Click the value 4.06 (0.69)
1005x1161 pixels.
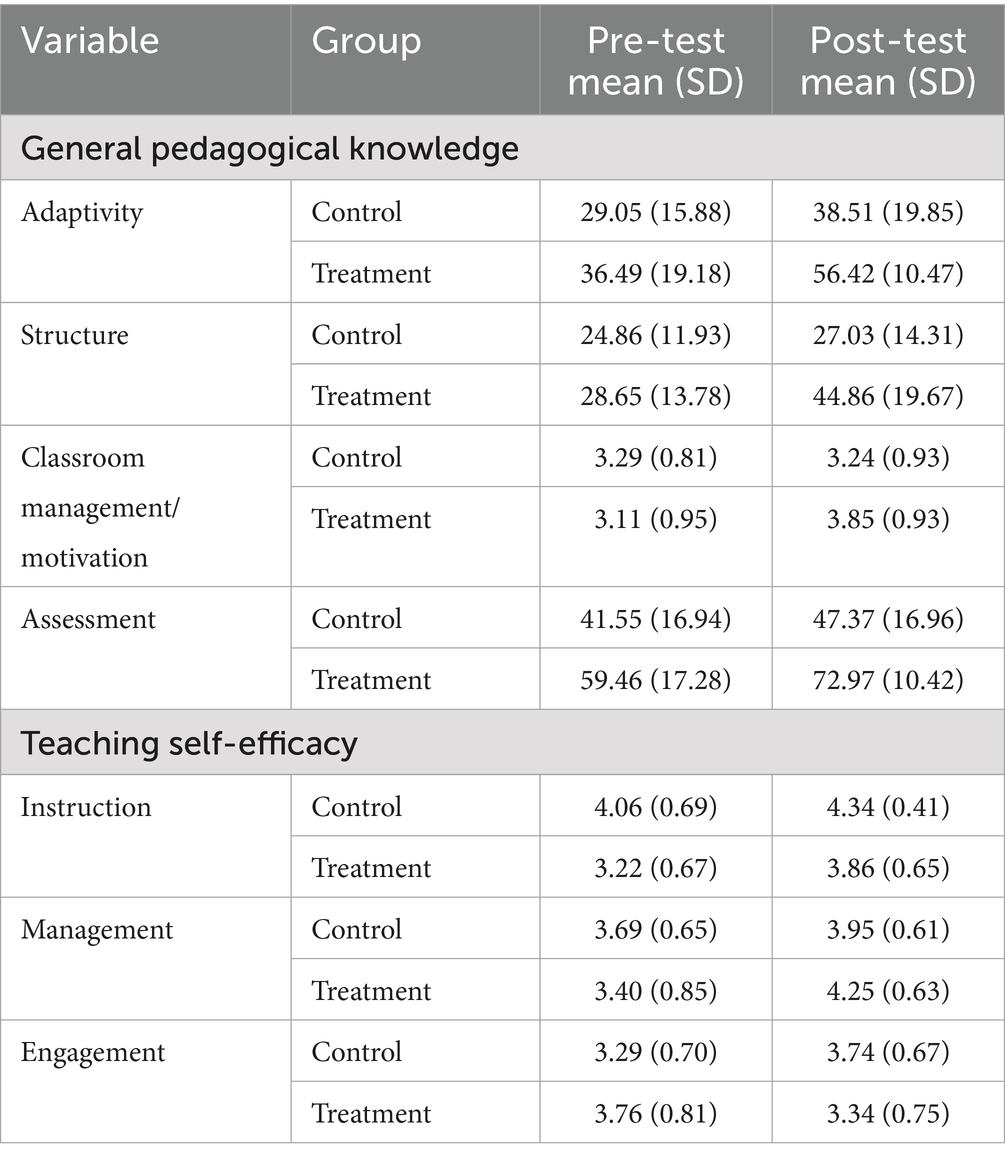656,807
